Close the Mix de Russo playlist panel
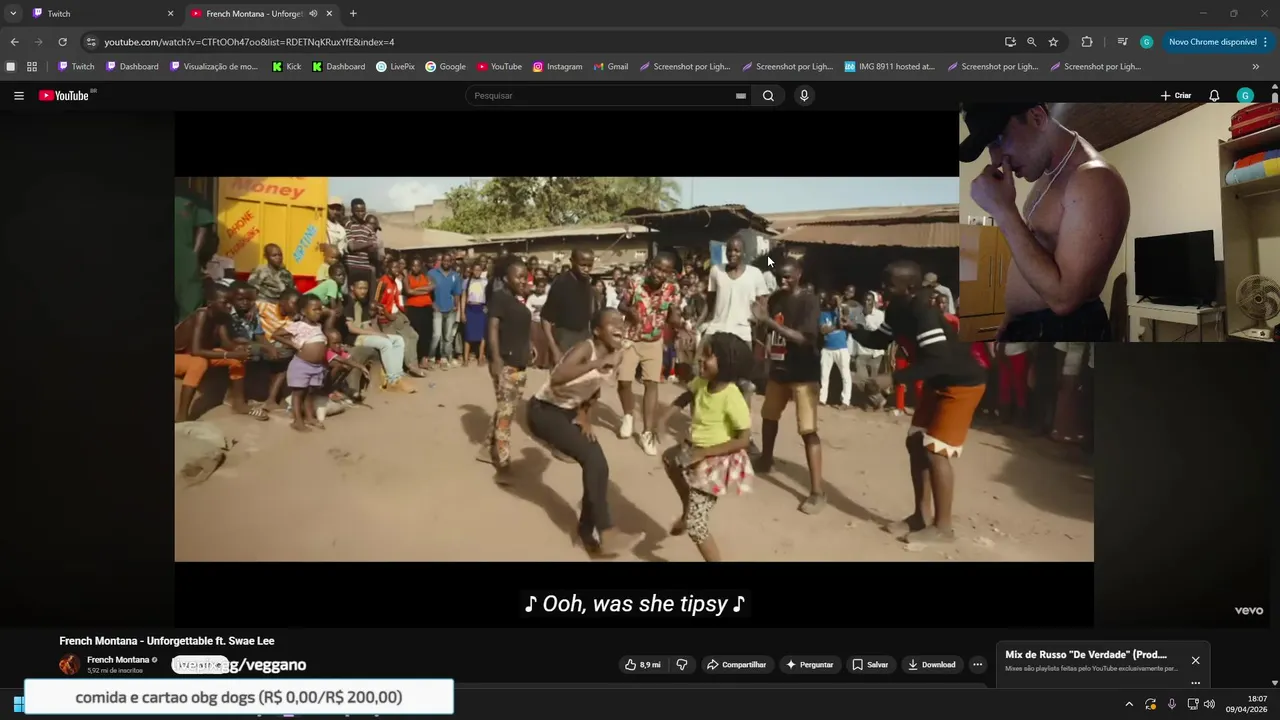 click(1195, 660)
